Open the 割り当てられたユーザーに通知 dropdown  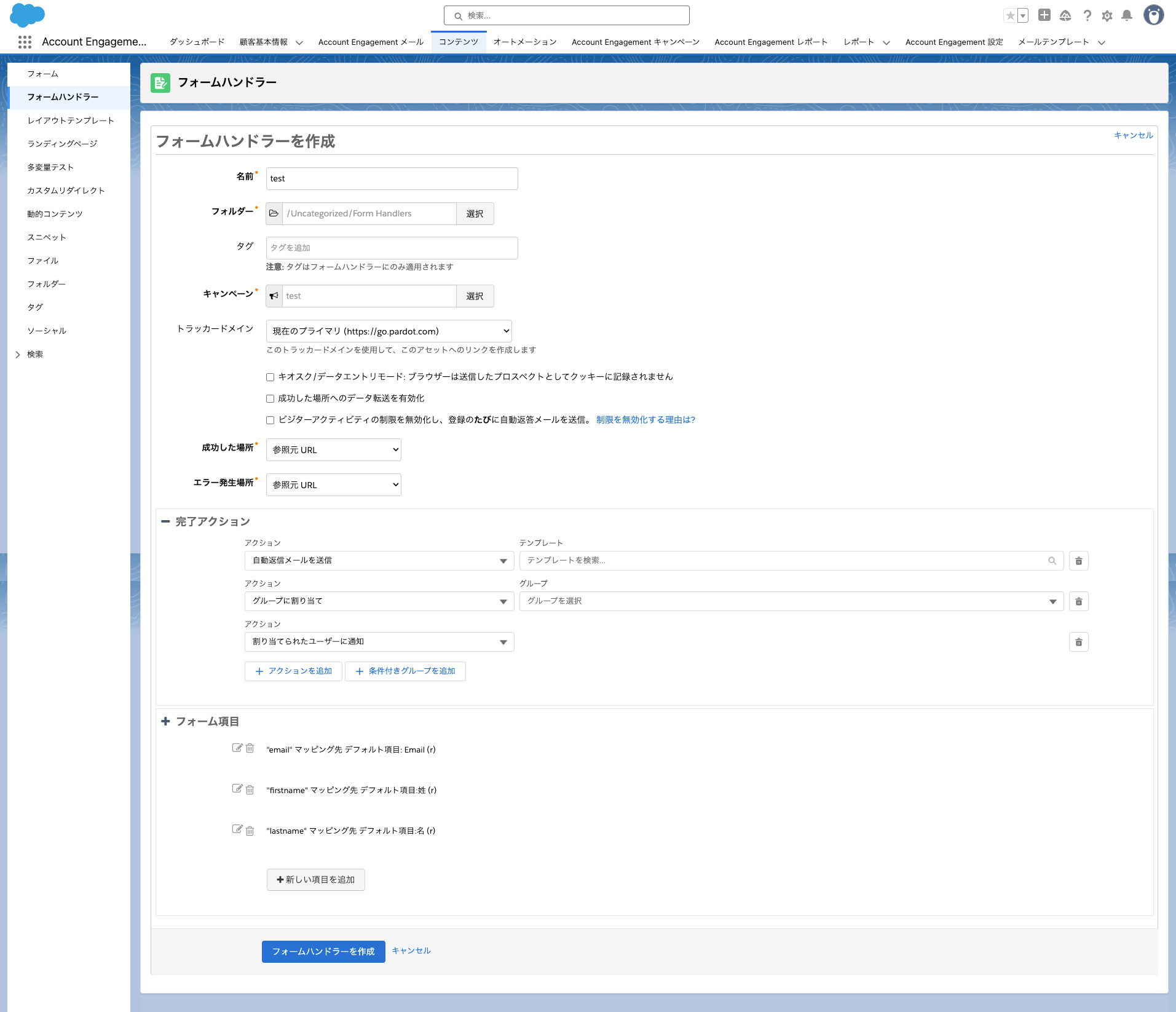pyautogui.click(x=379, y=642)
